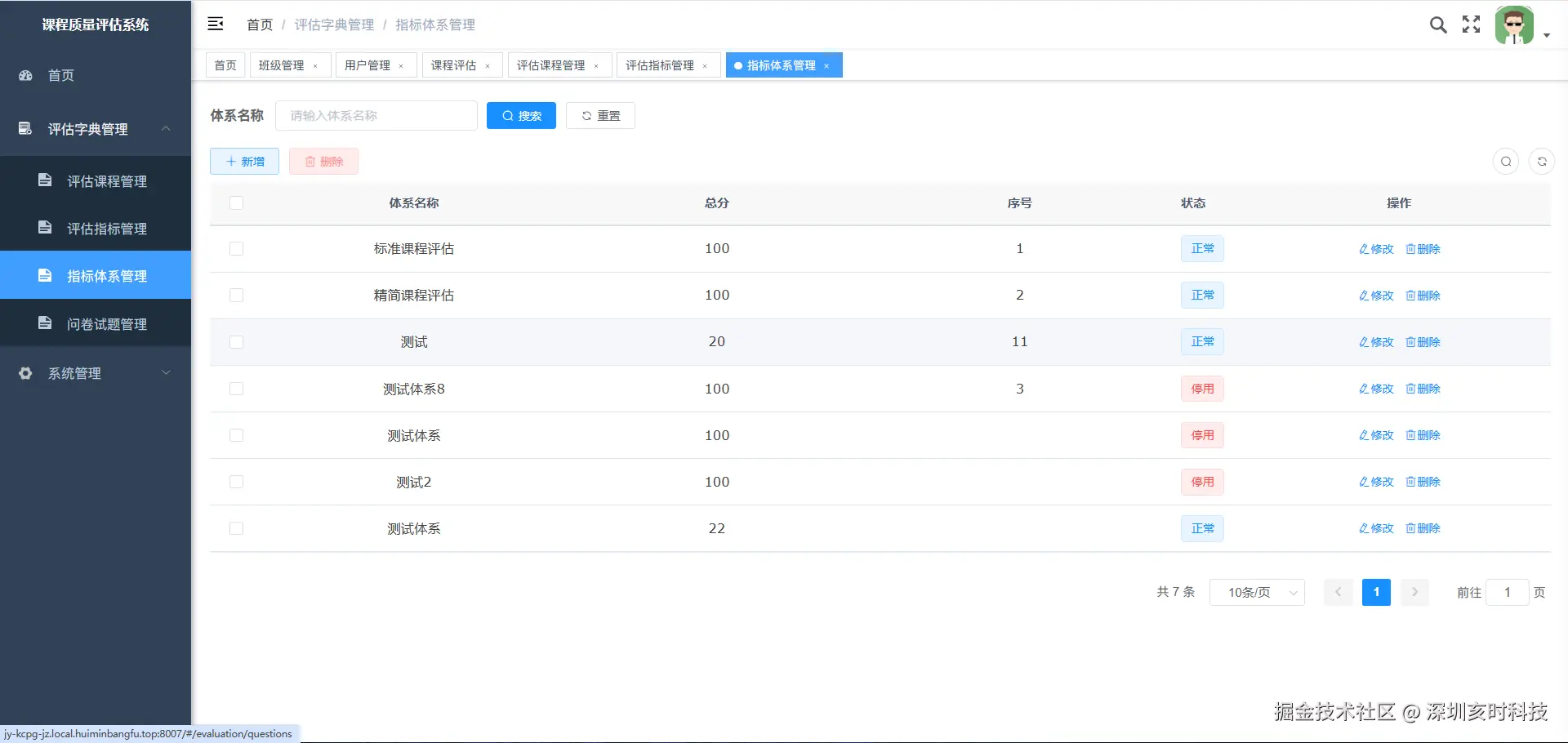Viewport: 1568px width, 743px height.
Task: Close the active 指标体系管理 tab
Action: pyautogui.click(x=826, y=66)
